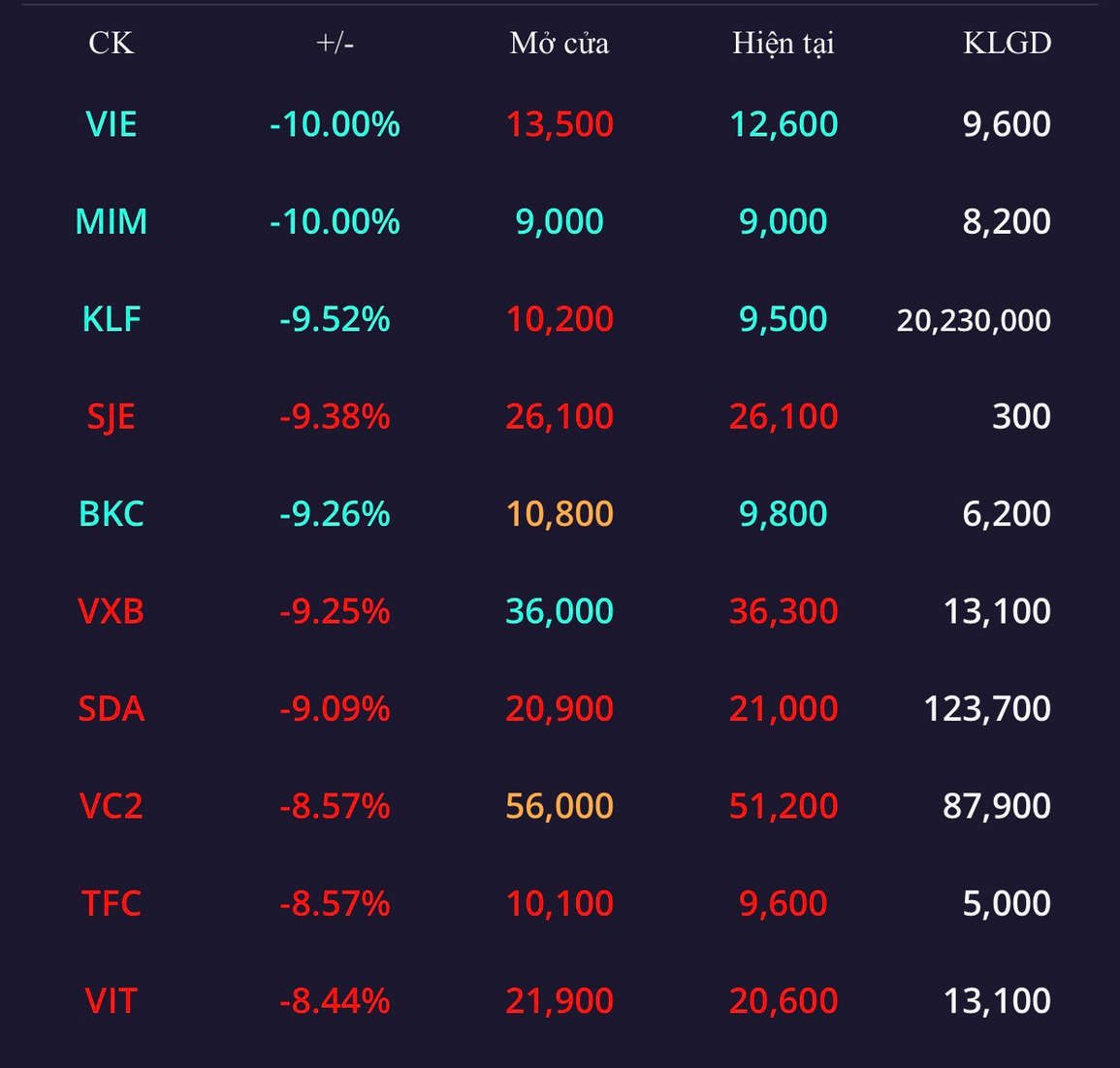
Task: Click VIE percent change -10.00%
Action: (x=335, y=124)
